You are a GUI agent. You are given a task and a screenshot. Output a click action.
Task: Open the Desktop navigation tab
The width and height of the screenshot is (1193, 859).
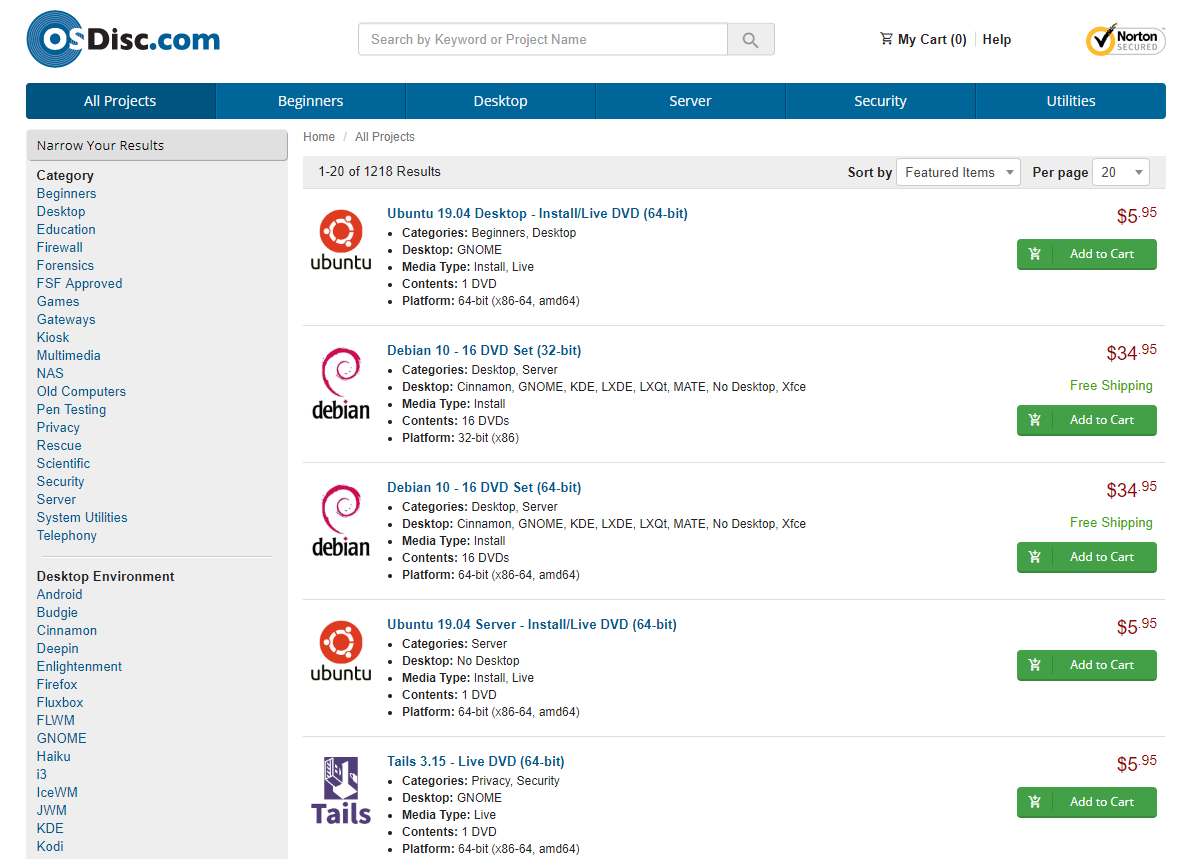click(501, 101)
